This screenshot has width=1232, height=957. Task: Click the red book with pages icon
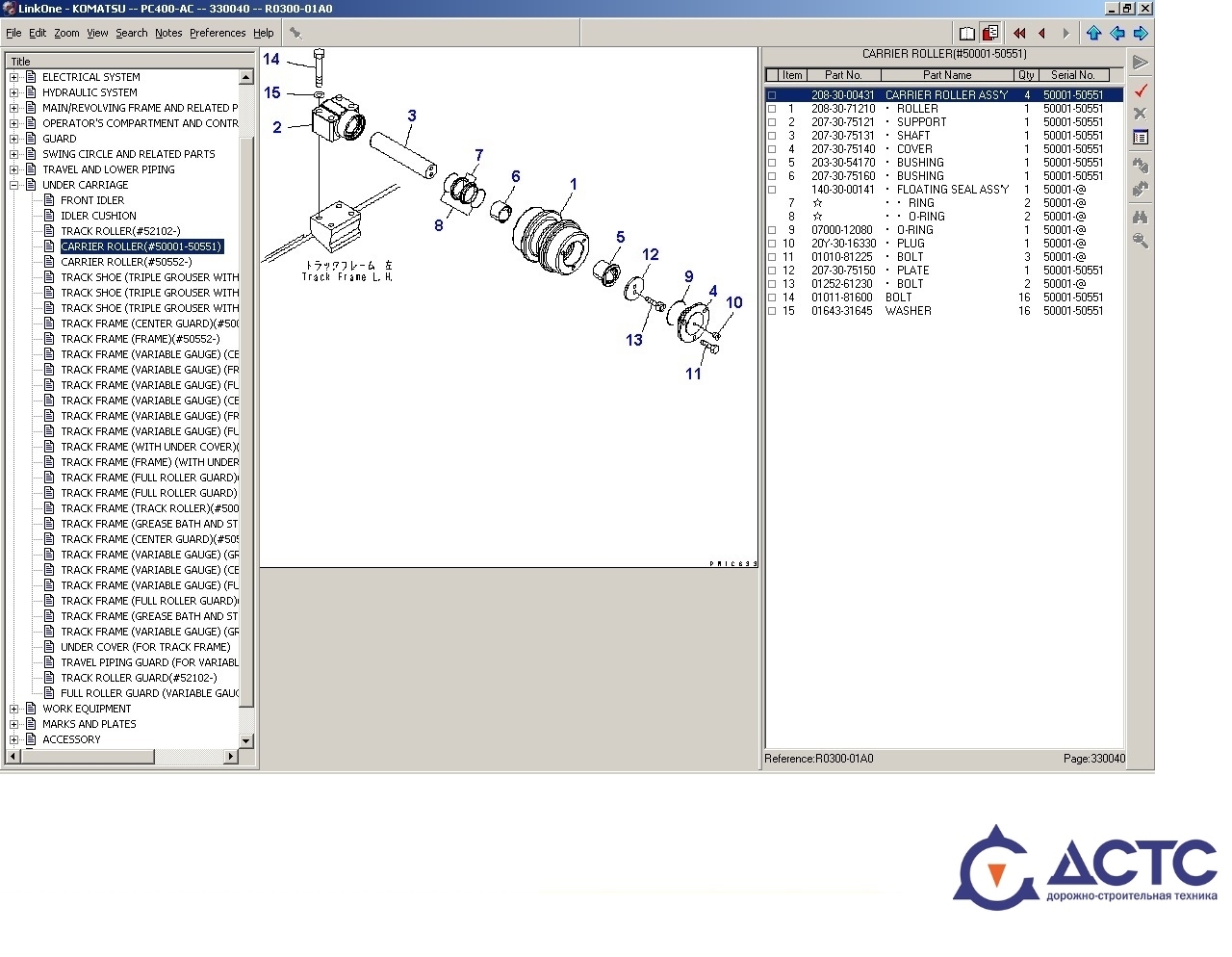pos(990,33)
